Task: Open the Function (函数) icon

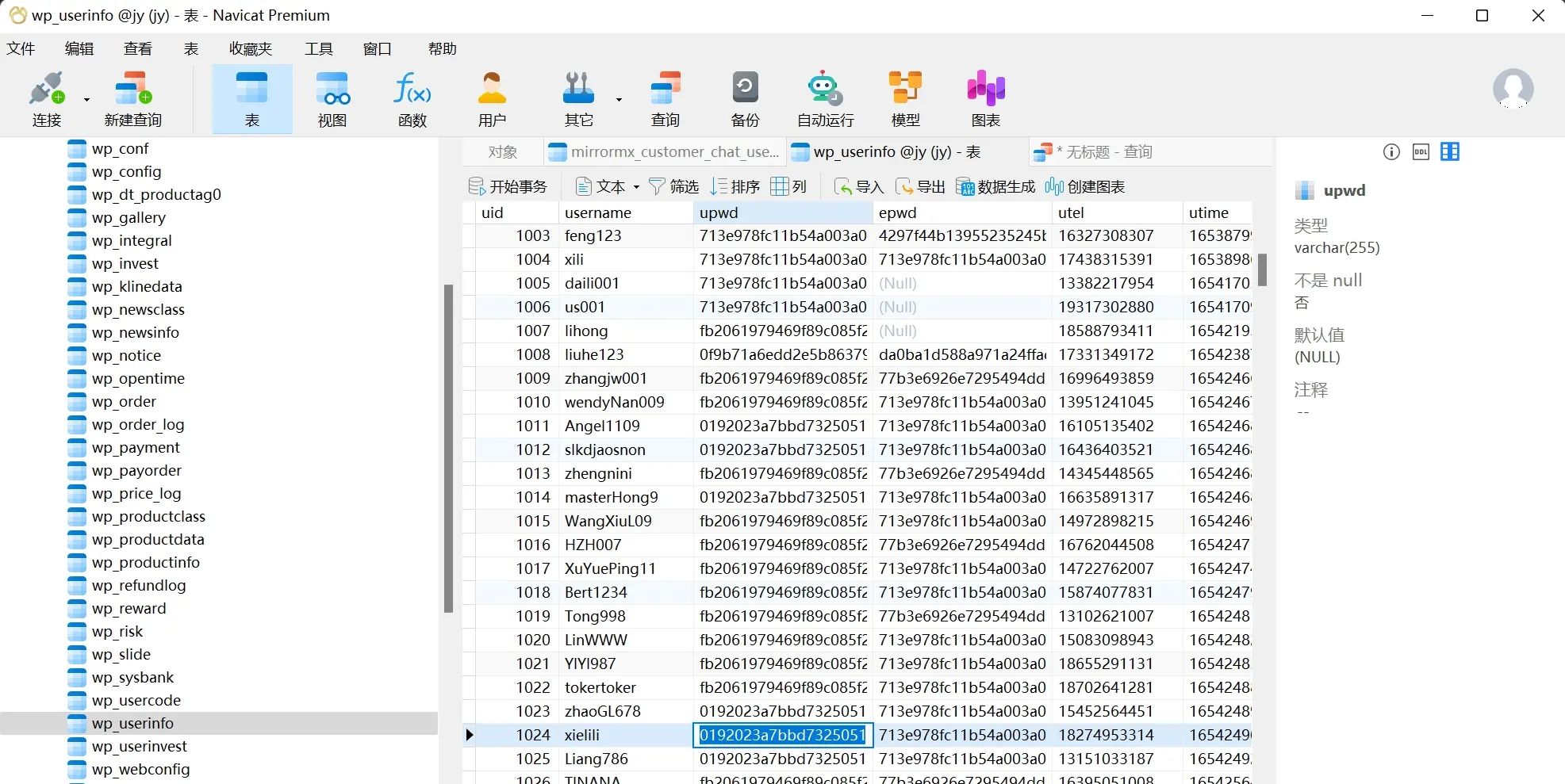Action: point(412,89)
